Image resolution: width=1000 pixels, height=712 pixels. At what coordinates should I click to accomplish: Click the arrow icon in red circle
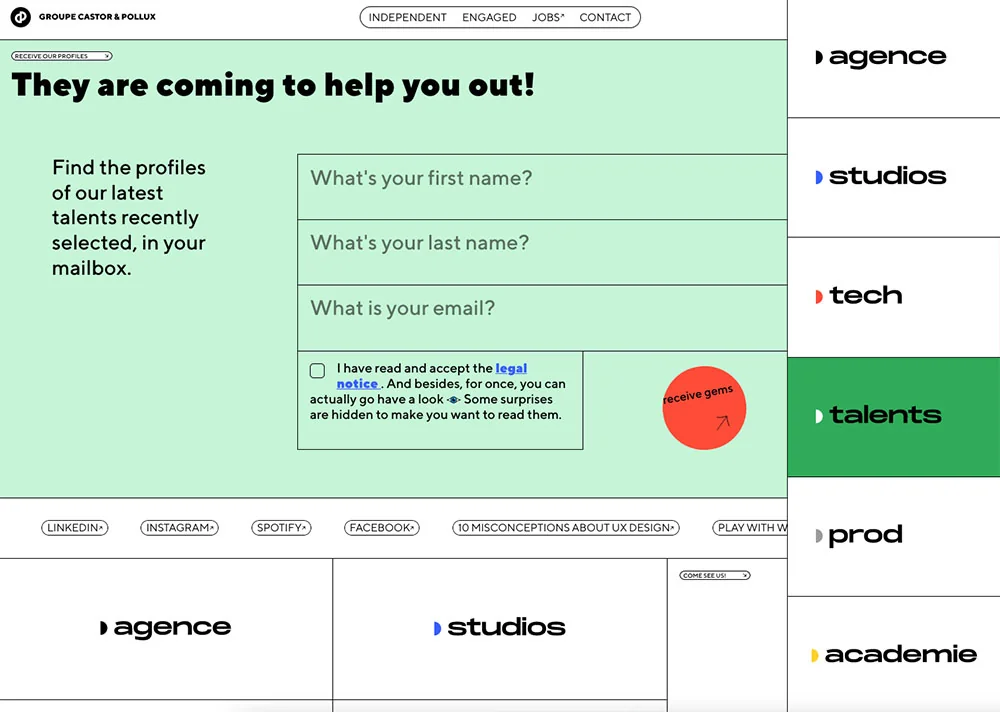click(x=723, y=423)
